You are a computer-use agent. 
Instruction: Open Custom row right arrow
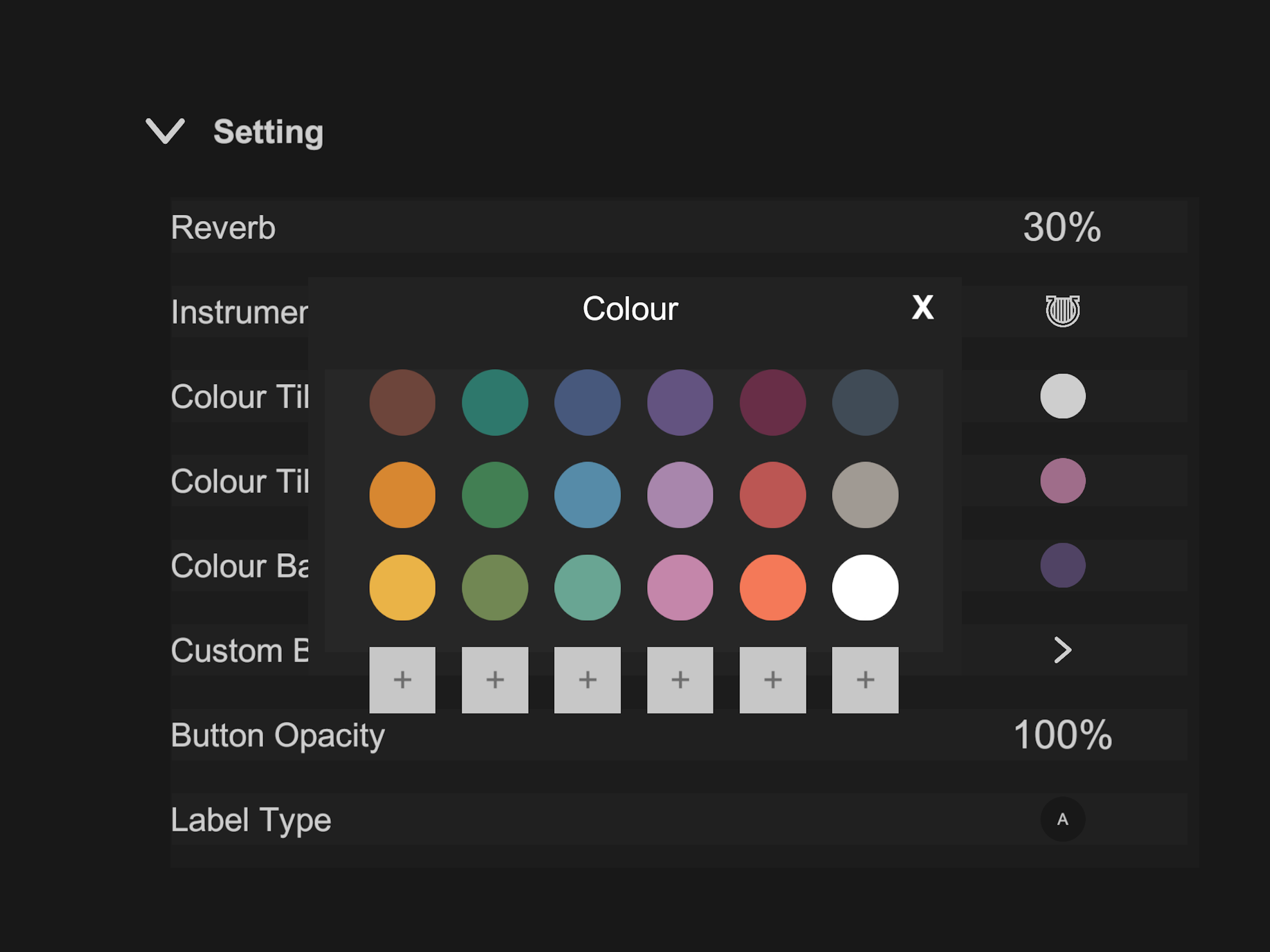(x=1063, y=650)
